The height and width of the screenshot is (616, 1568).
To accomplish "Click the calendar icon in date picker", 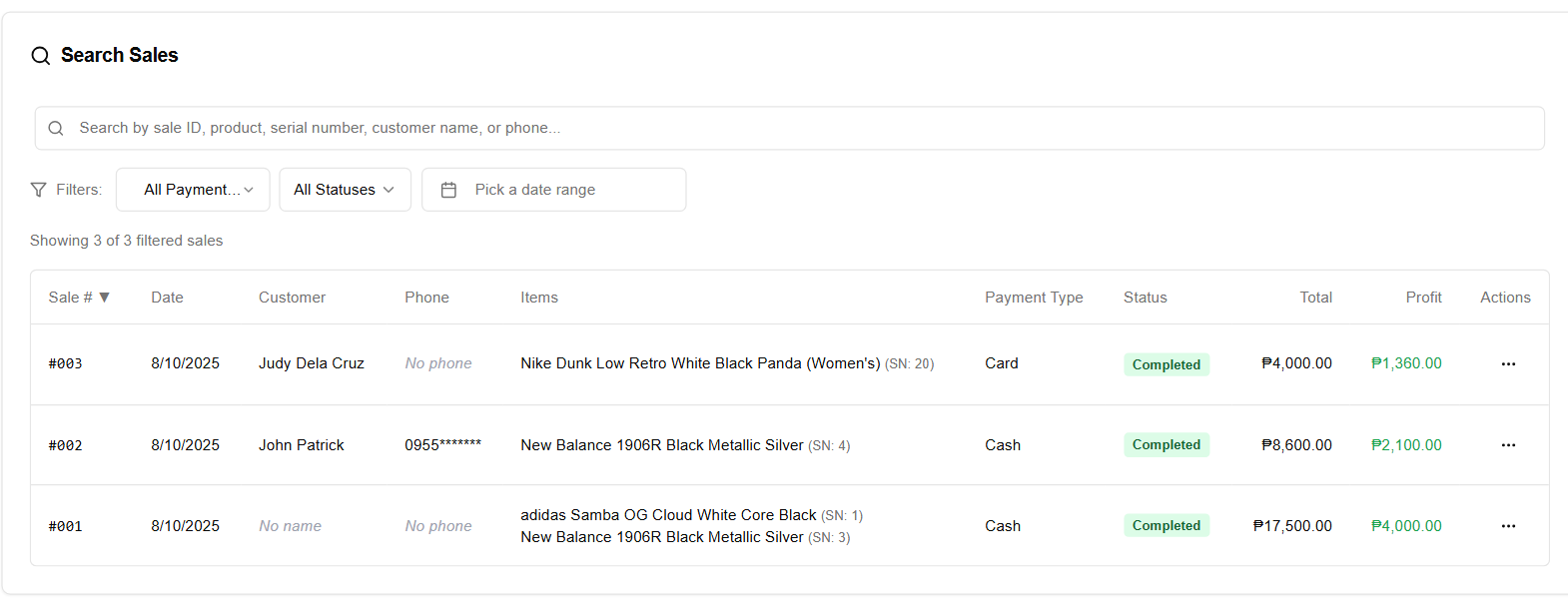I will coord(449,190).
